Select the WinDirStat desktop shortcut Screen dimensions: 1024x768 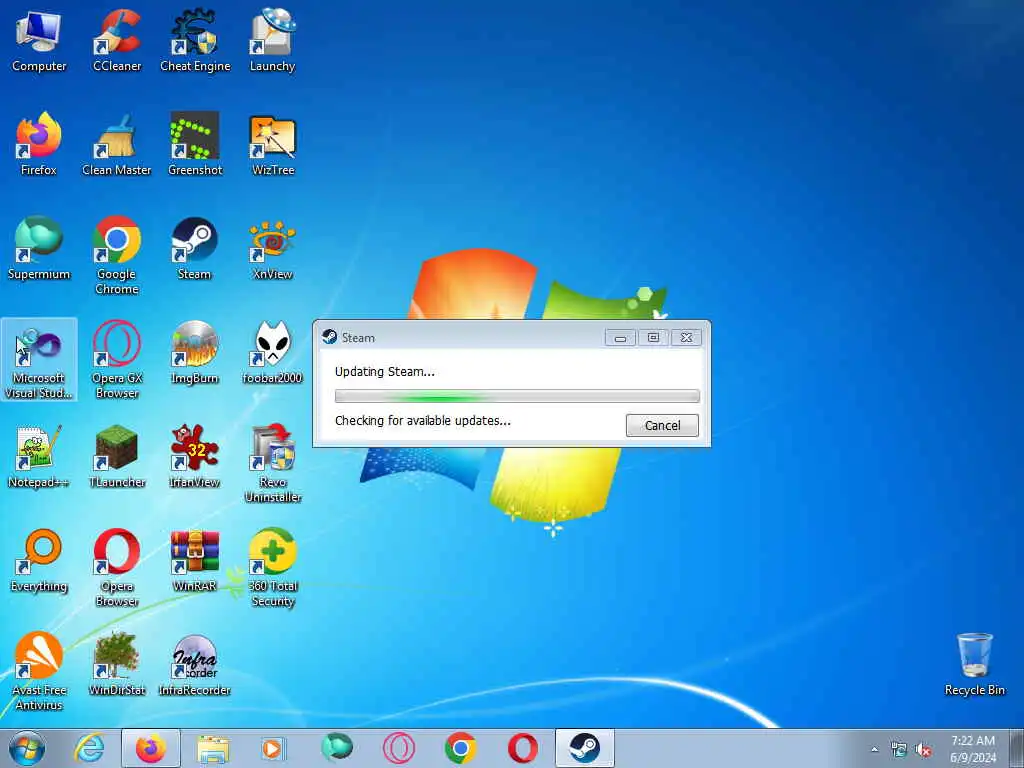coord(117,665)
